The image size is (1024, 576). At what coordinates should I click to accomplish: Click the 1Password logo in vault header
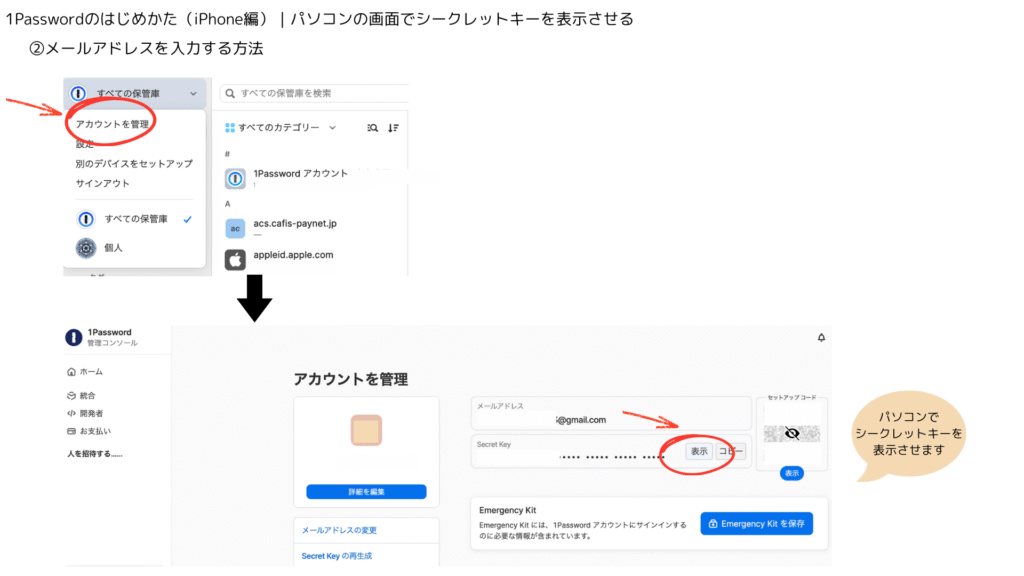[78, 93]
